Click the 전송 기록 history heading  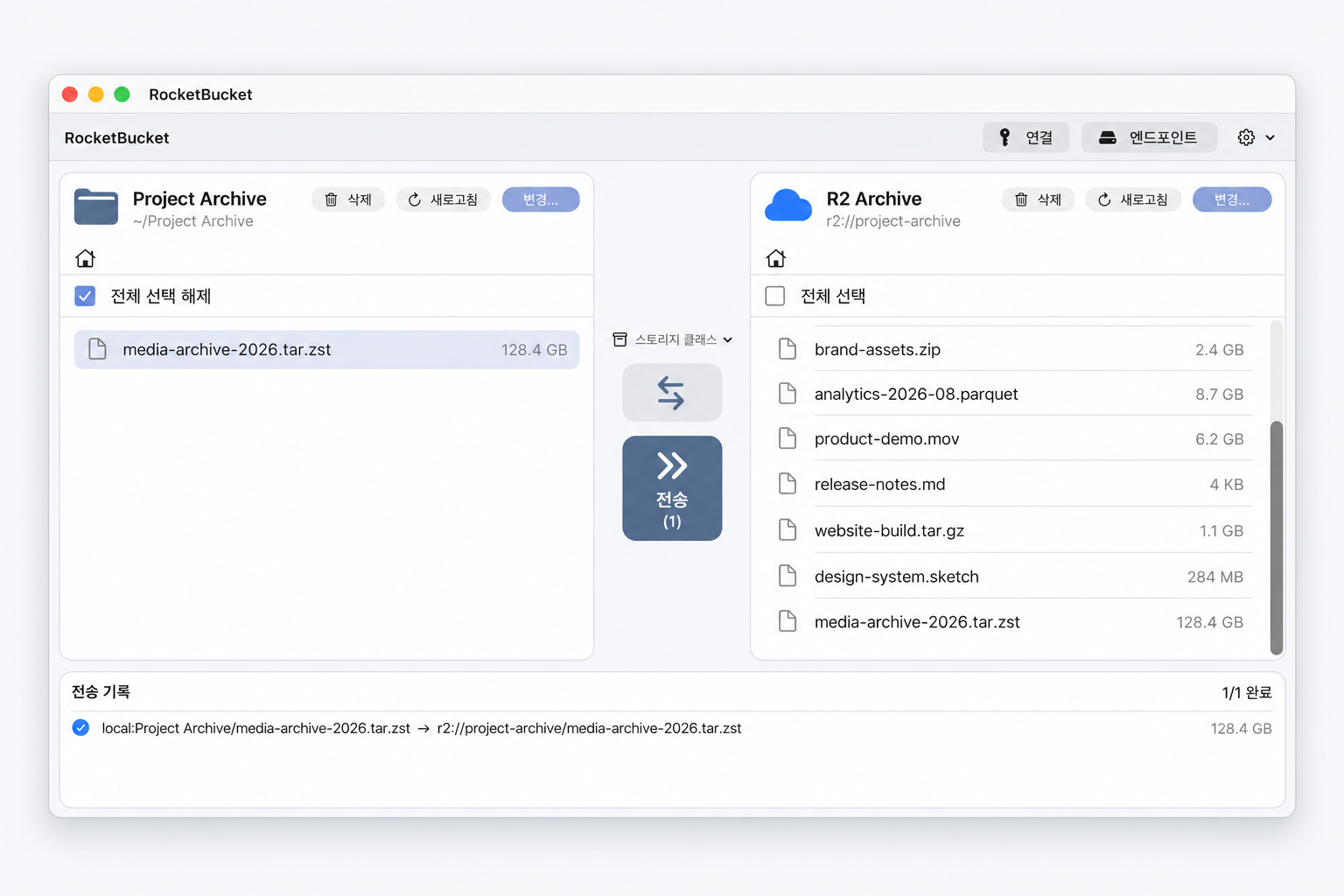pyautogui.click(x=101, y=692)
